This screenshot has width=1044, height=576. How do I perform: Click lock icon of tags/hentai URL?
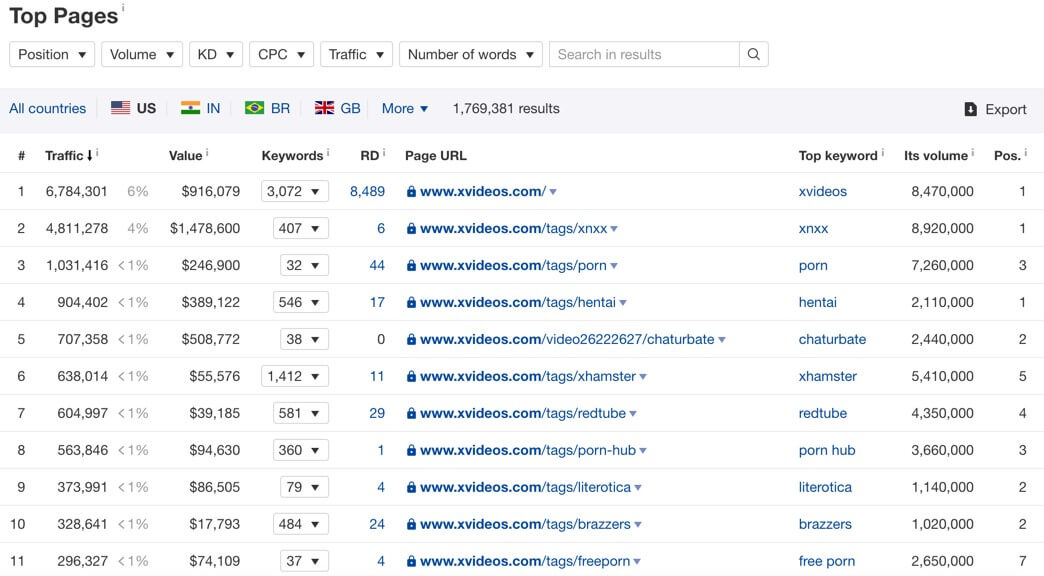pyautogui.click(x=411, y=302)
